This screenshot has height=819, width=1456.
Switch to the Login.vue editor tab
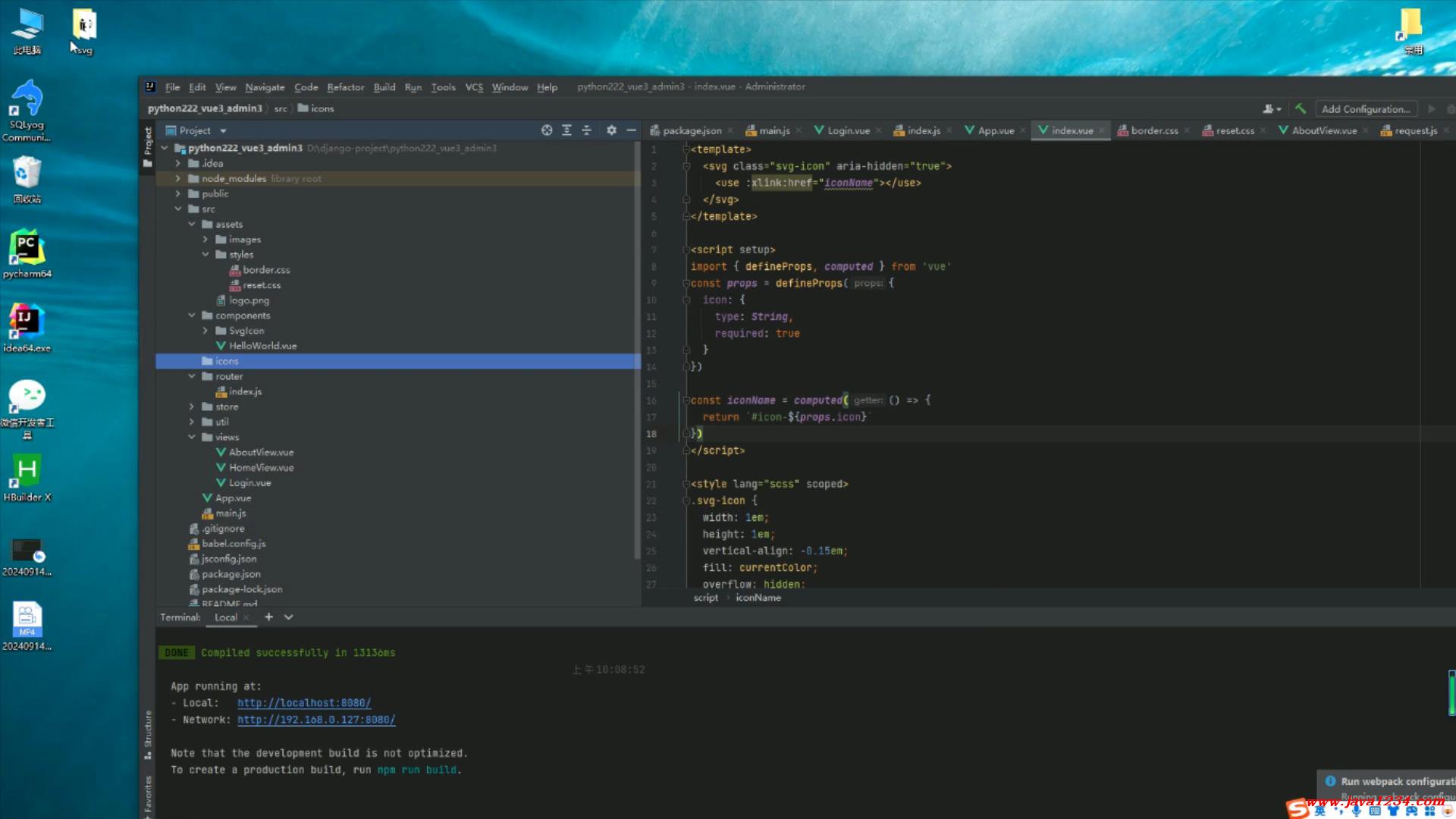click(x=848, y=130)
